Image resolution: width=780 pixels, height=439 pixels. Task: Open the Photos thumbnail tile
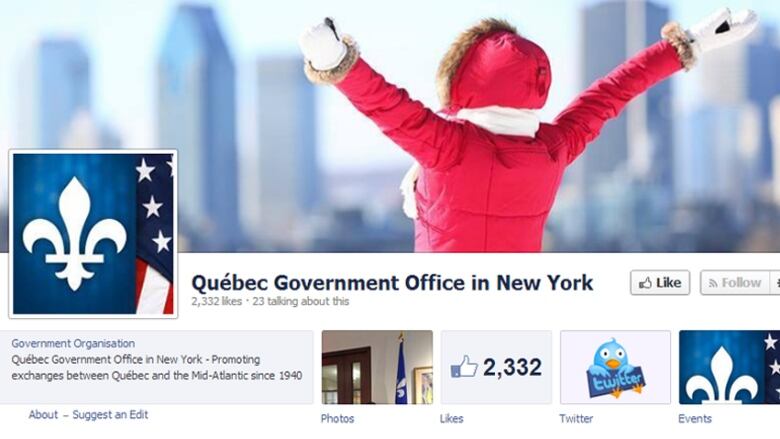[377, 367]
